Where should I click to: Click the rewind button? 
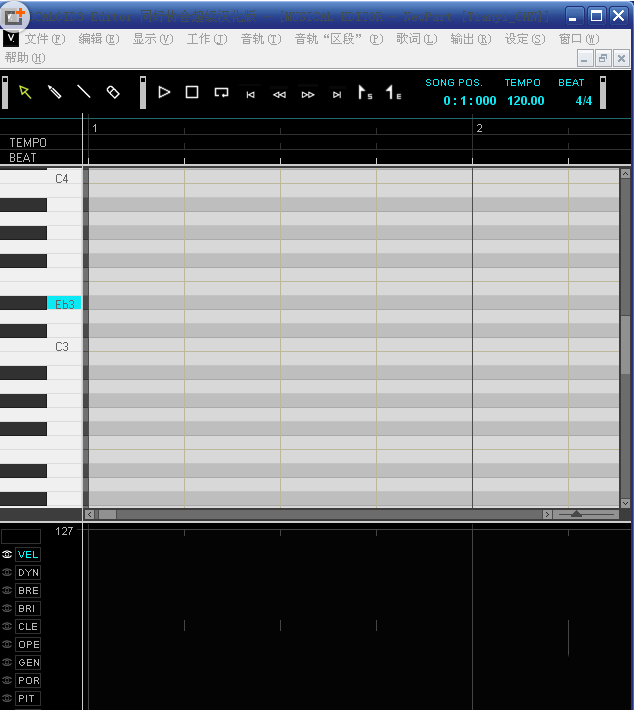[279, 94]
